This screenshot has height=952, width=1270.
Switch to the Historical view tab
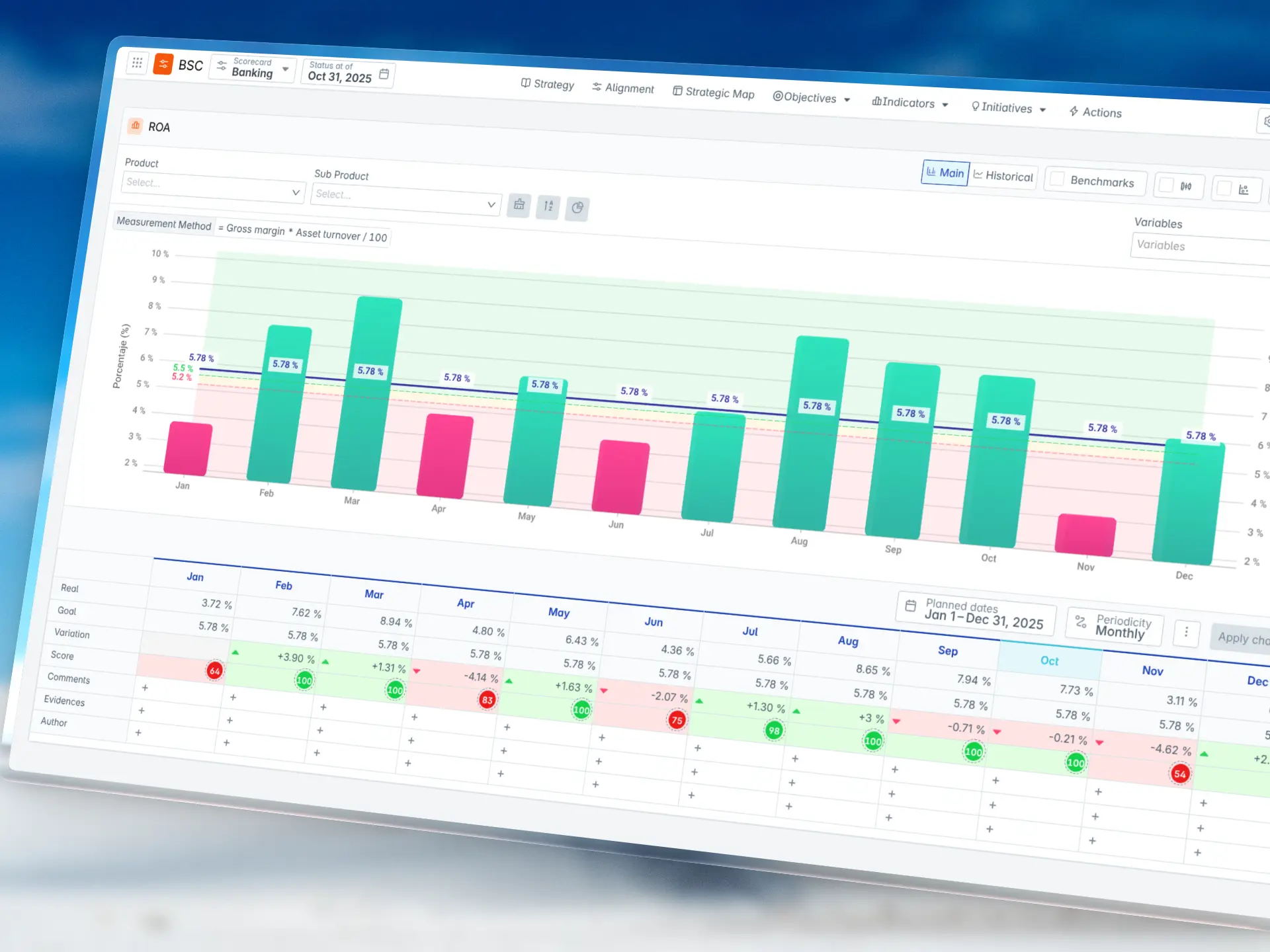[x=1003, y=176]
